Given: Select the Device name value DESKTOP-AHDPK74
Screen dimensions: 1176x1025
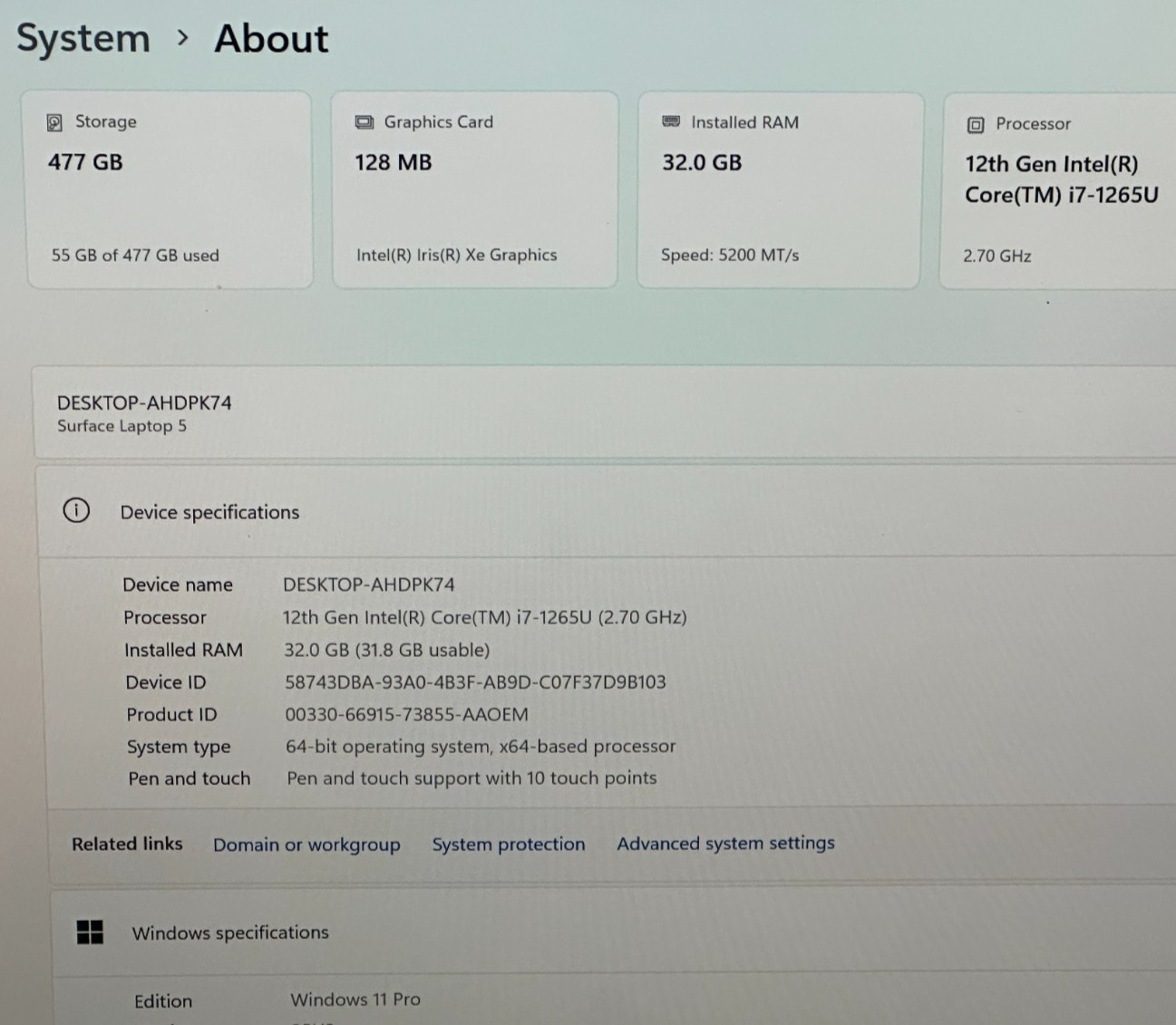Looking at the screenshot, I should 369,585.
